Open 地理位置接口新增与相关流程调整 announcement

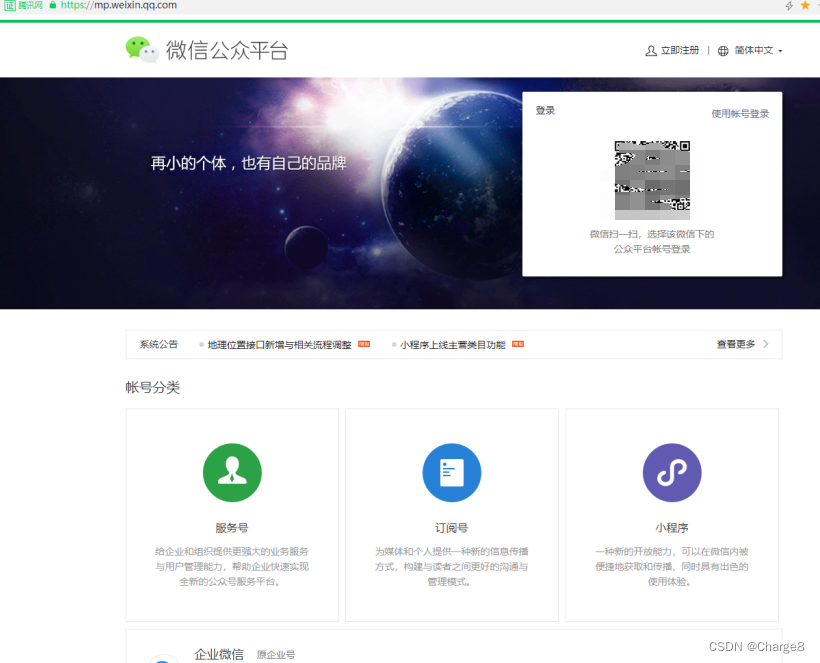click(x=279, y=345)
